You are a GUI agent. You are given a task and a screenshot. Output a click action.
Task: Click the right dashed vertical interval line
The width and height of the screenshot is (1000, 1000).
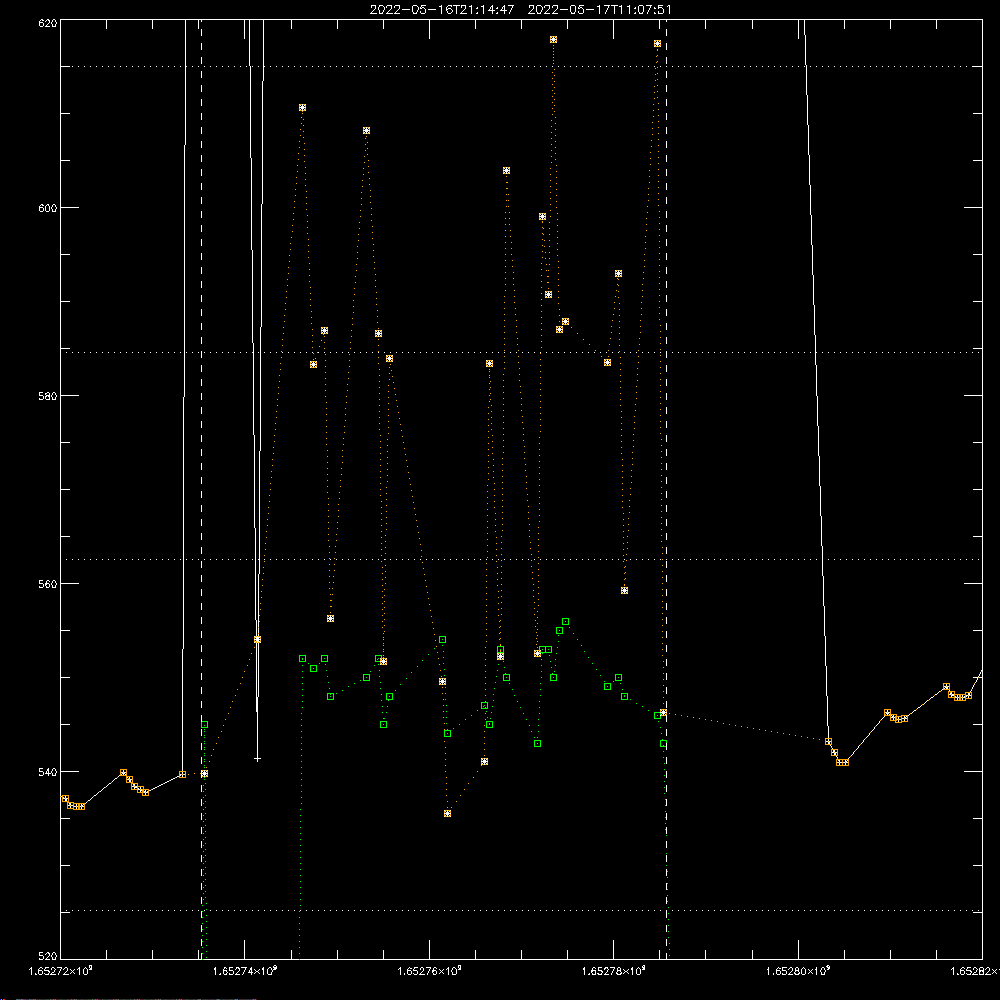667,489
